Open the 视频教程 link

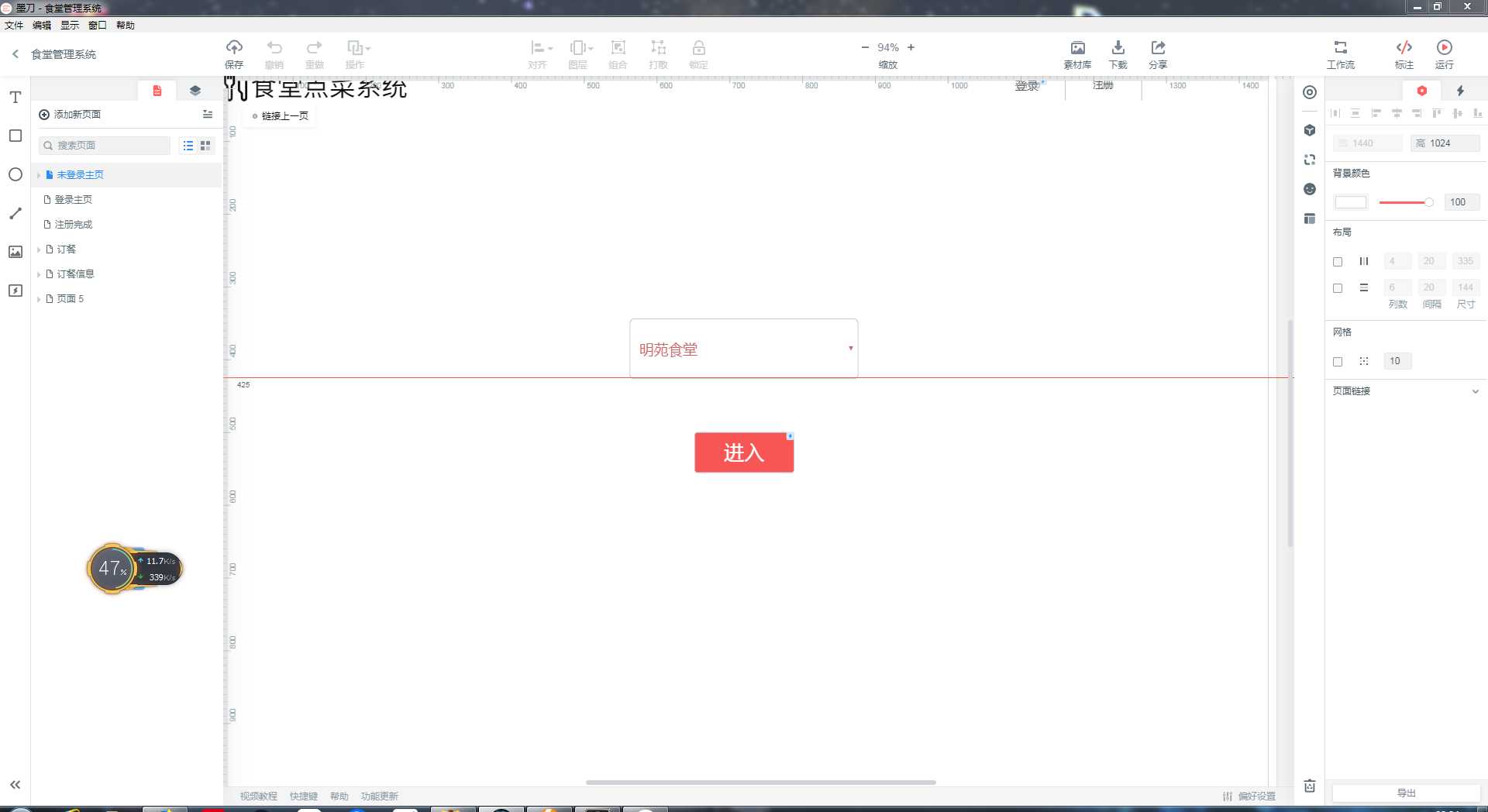(258, 797)
